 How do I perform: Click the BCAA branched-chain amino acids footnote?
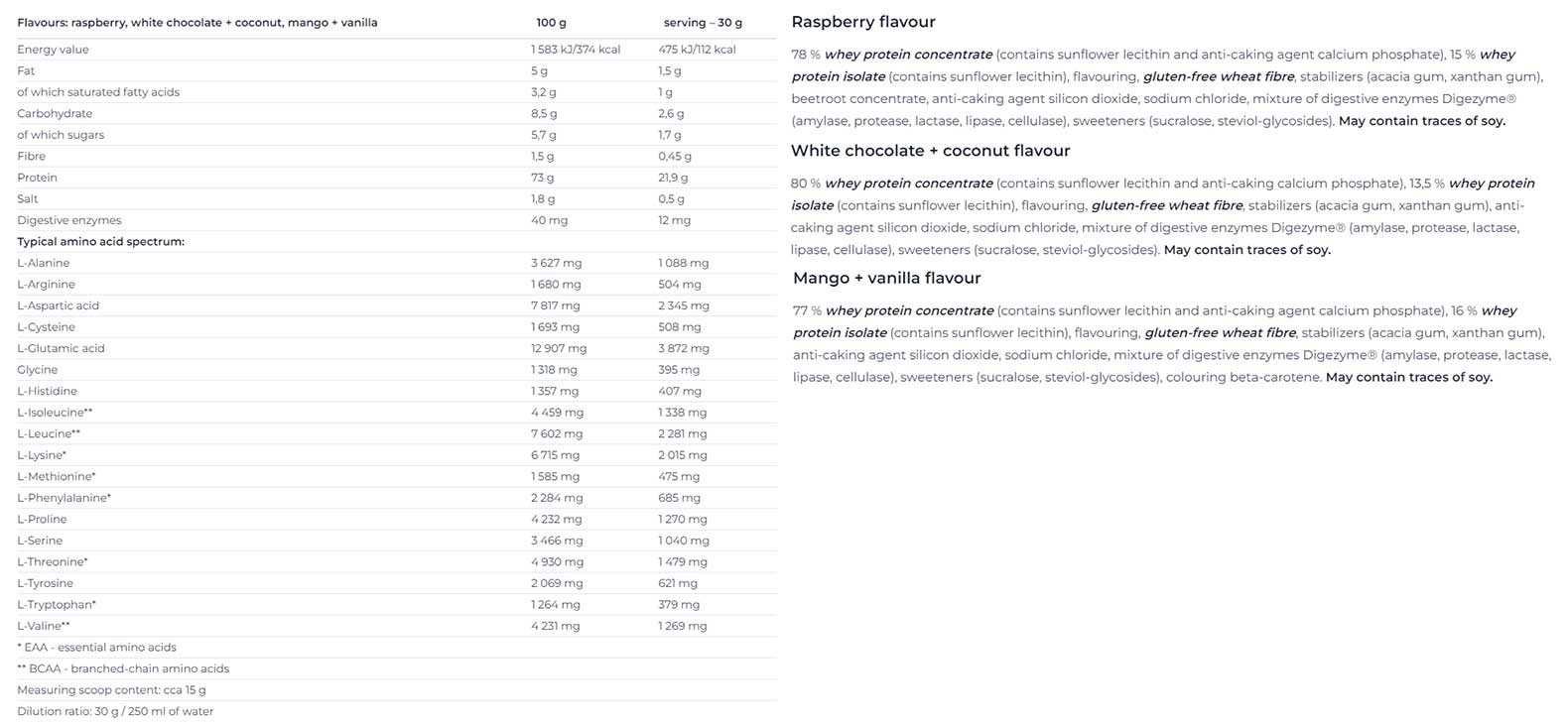(123, 668)
